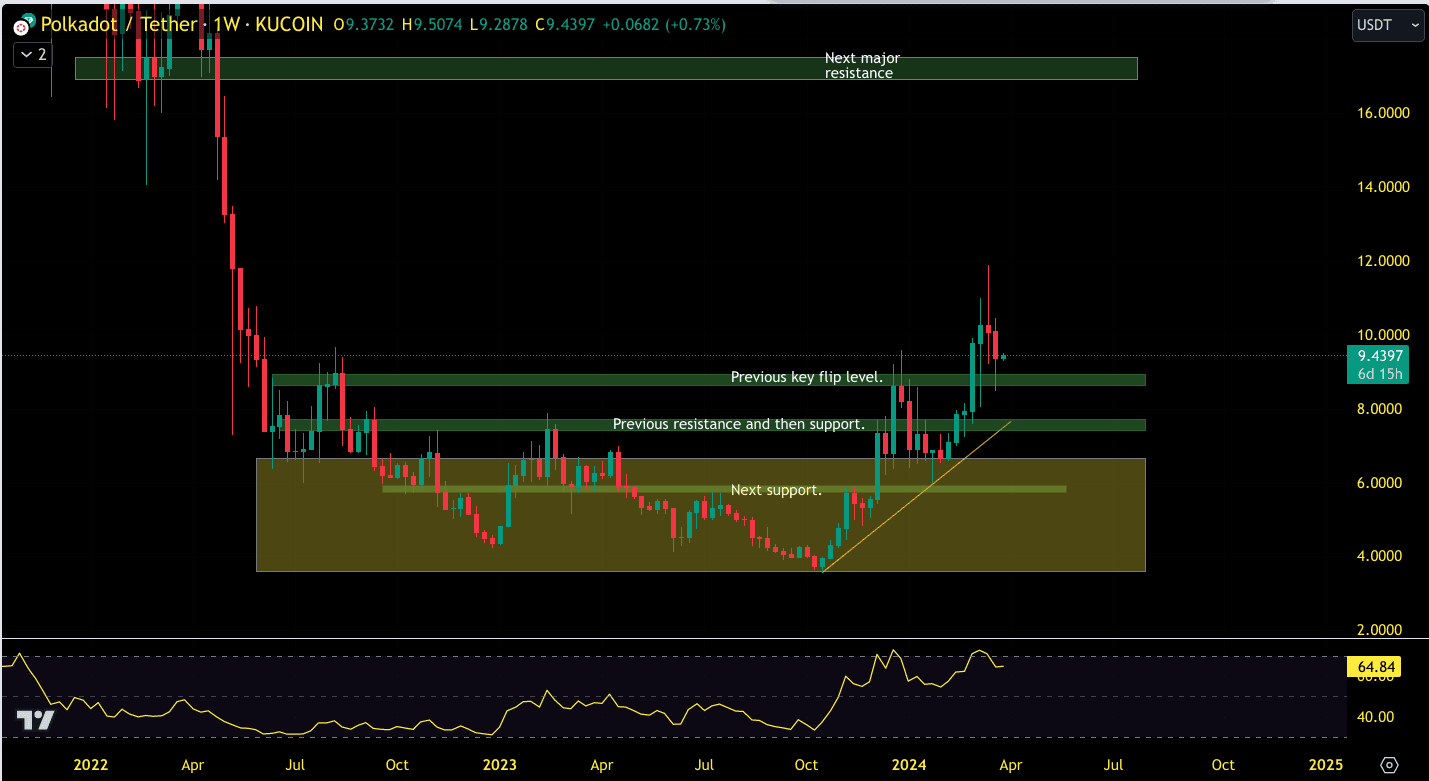Click the 16.0000 price axis label
Screen dimensions: 1429x781
1383,113
